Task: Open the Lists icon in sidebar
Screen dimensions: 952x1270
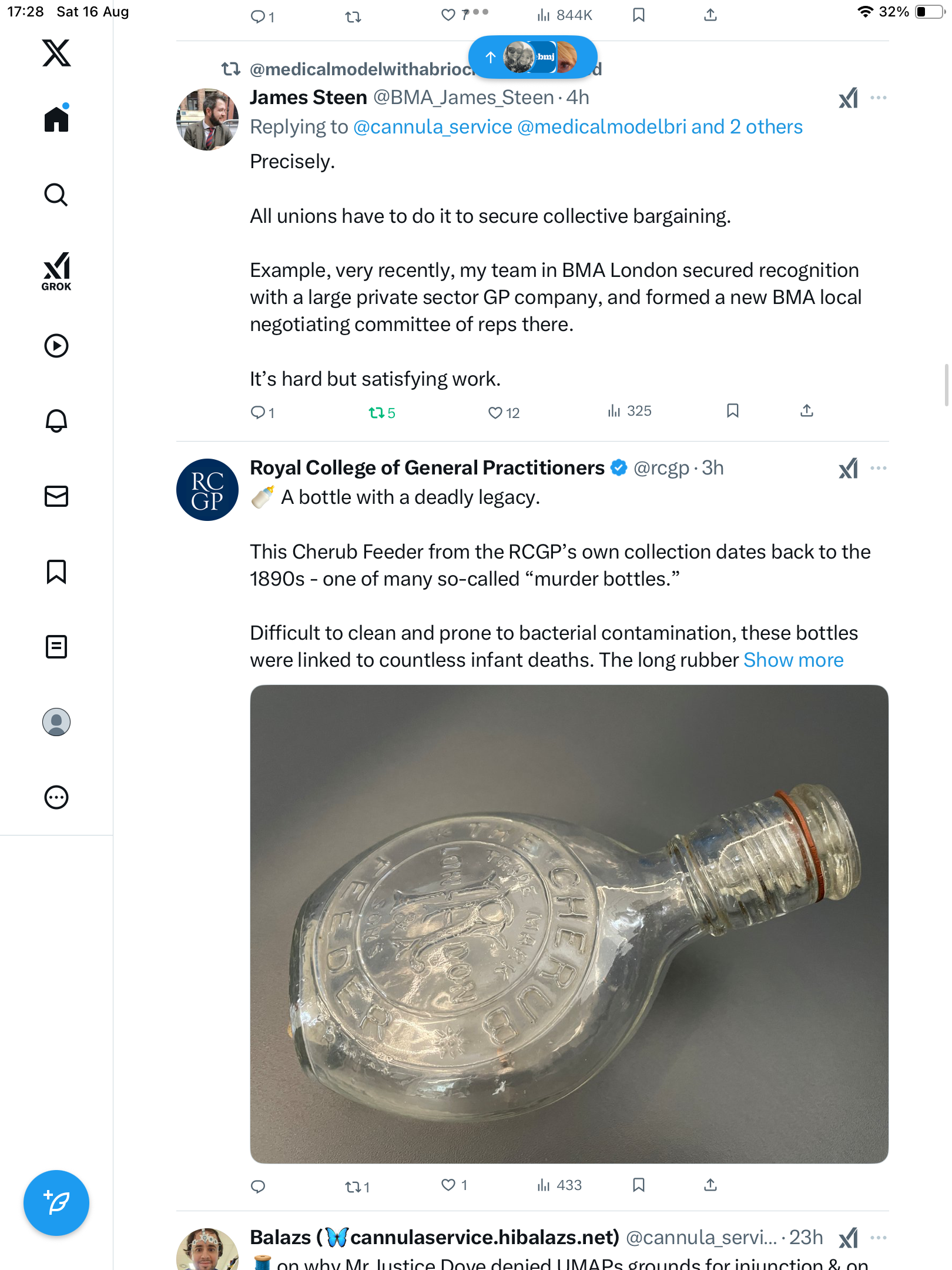Action: (56, 647)
